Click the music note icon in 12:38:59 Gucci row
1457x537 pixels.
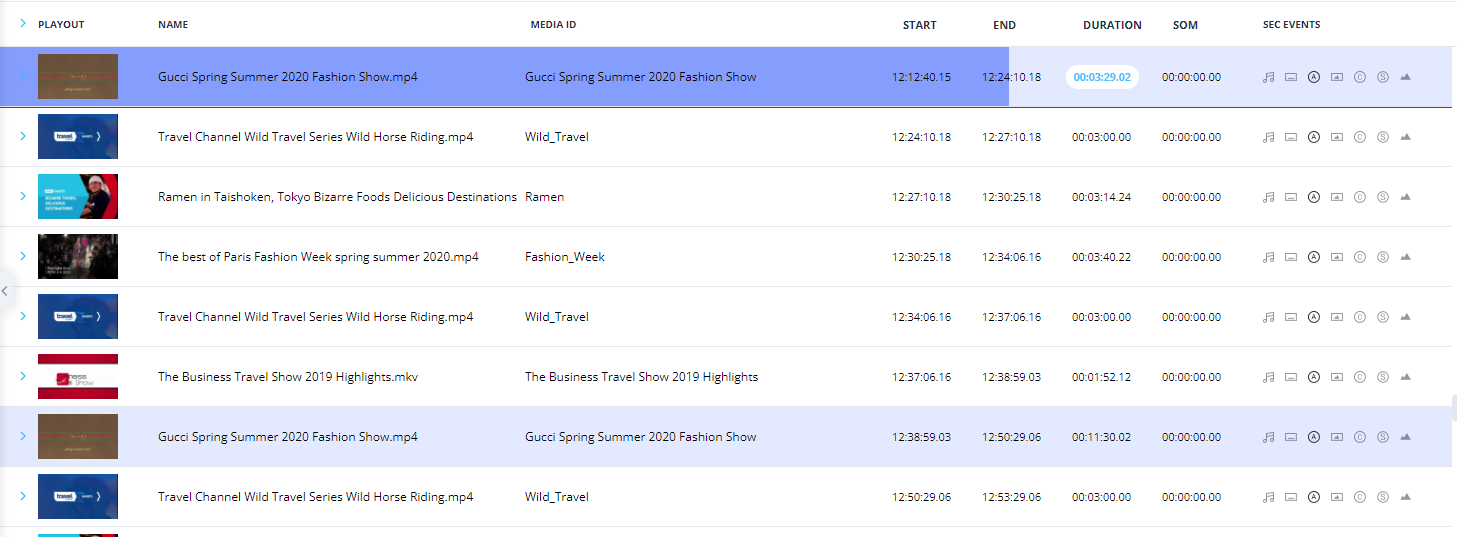click(1268, 437)
